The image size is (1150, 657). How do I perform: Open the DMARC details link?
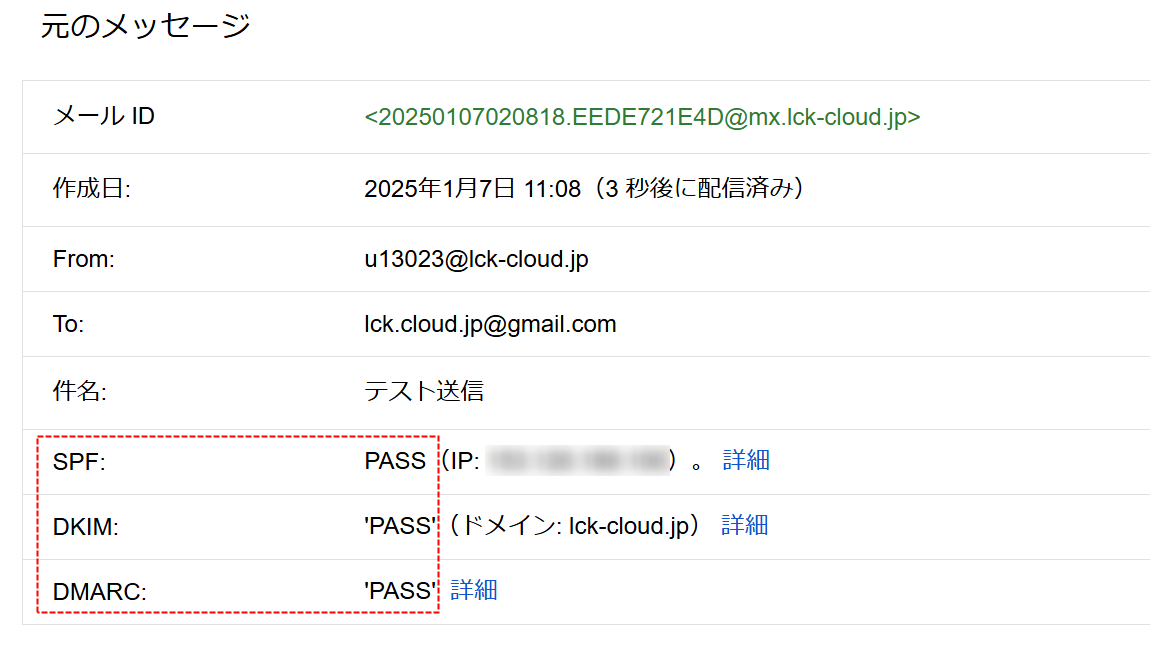click(474, 590)
